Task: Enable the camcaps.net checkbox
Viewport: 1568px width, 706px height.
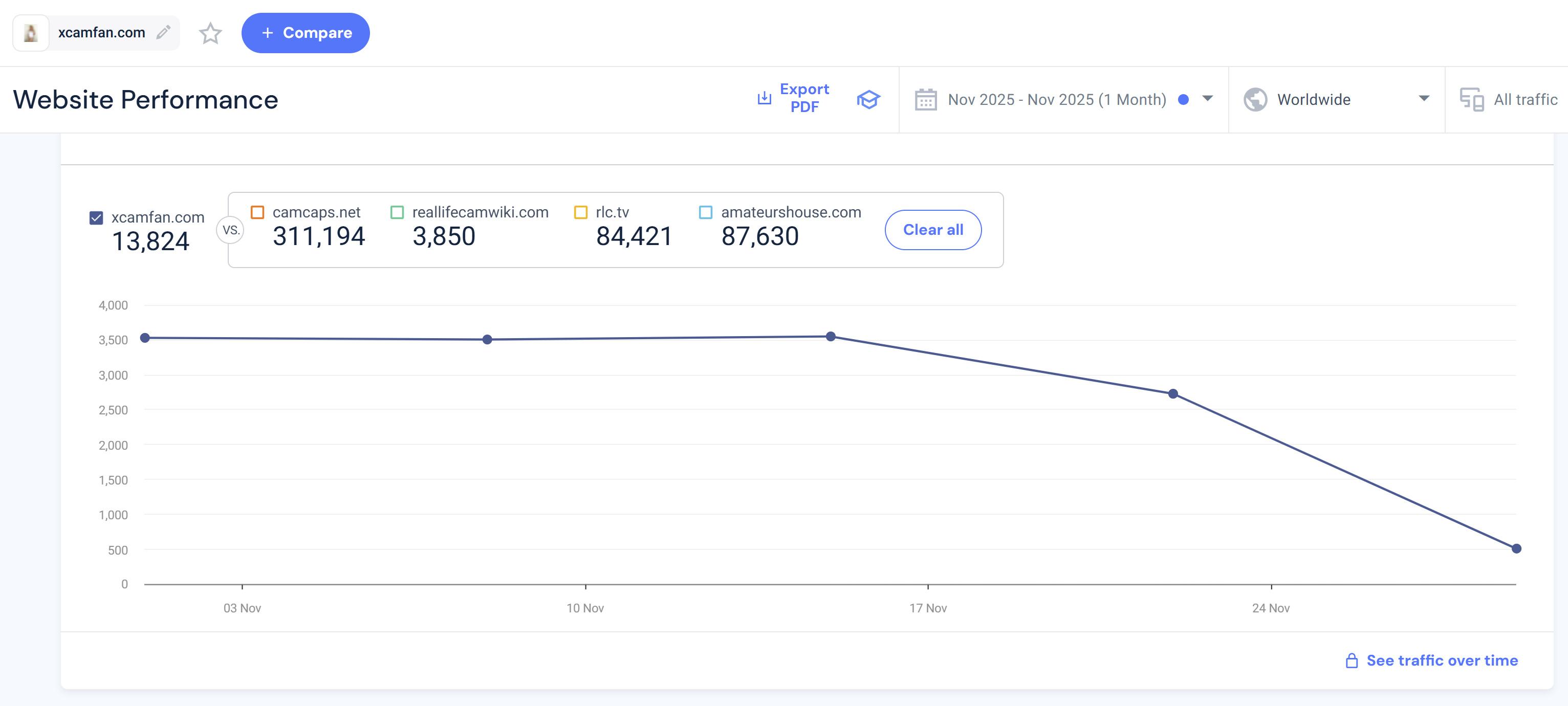Action: click(x=257, y=212)
